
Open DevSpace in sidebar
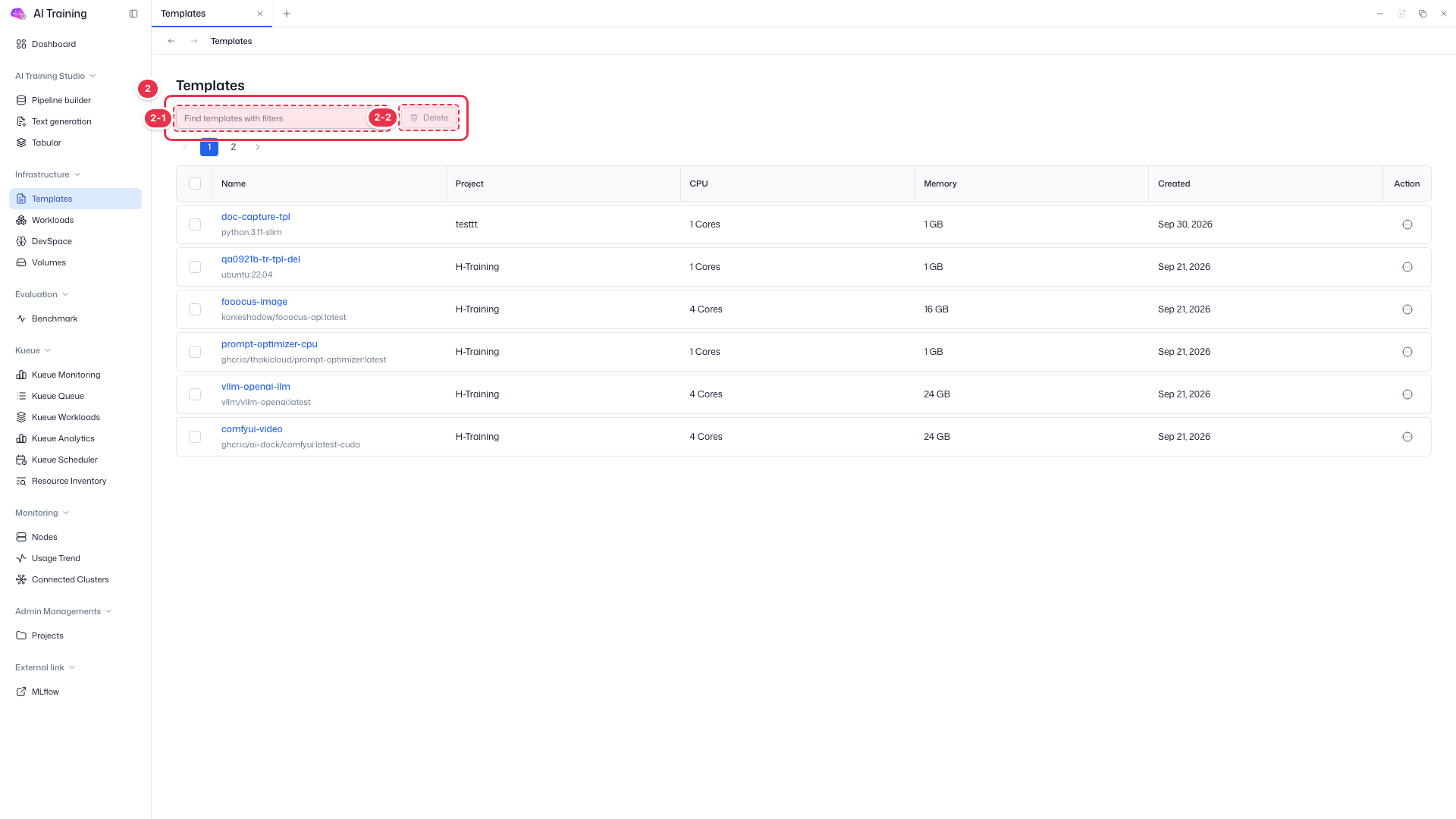[x=75, y=241]
